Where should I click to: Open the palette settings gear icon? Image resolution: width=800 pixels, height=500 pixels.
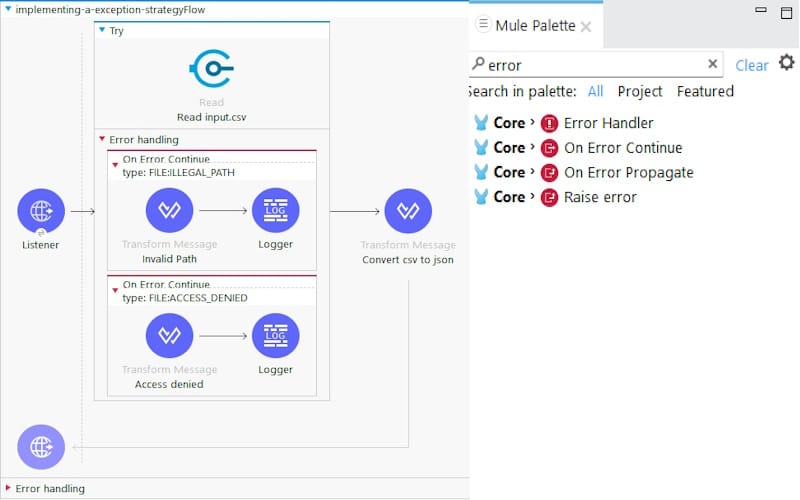click(x=786, y=63)
